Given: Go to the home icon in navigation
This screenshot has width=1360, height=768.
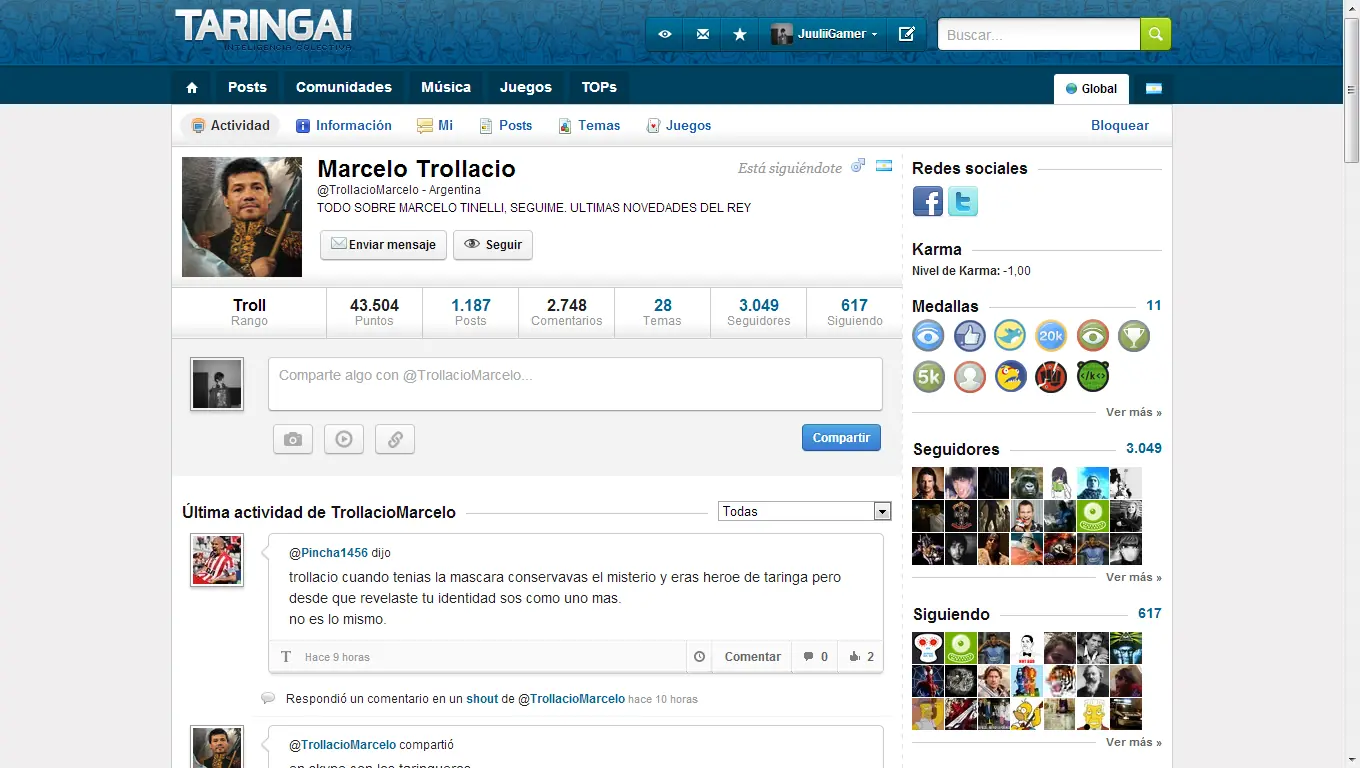Looking at the screenshot, I should [x=192, y=87].
